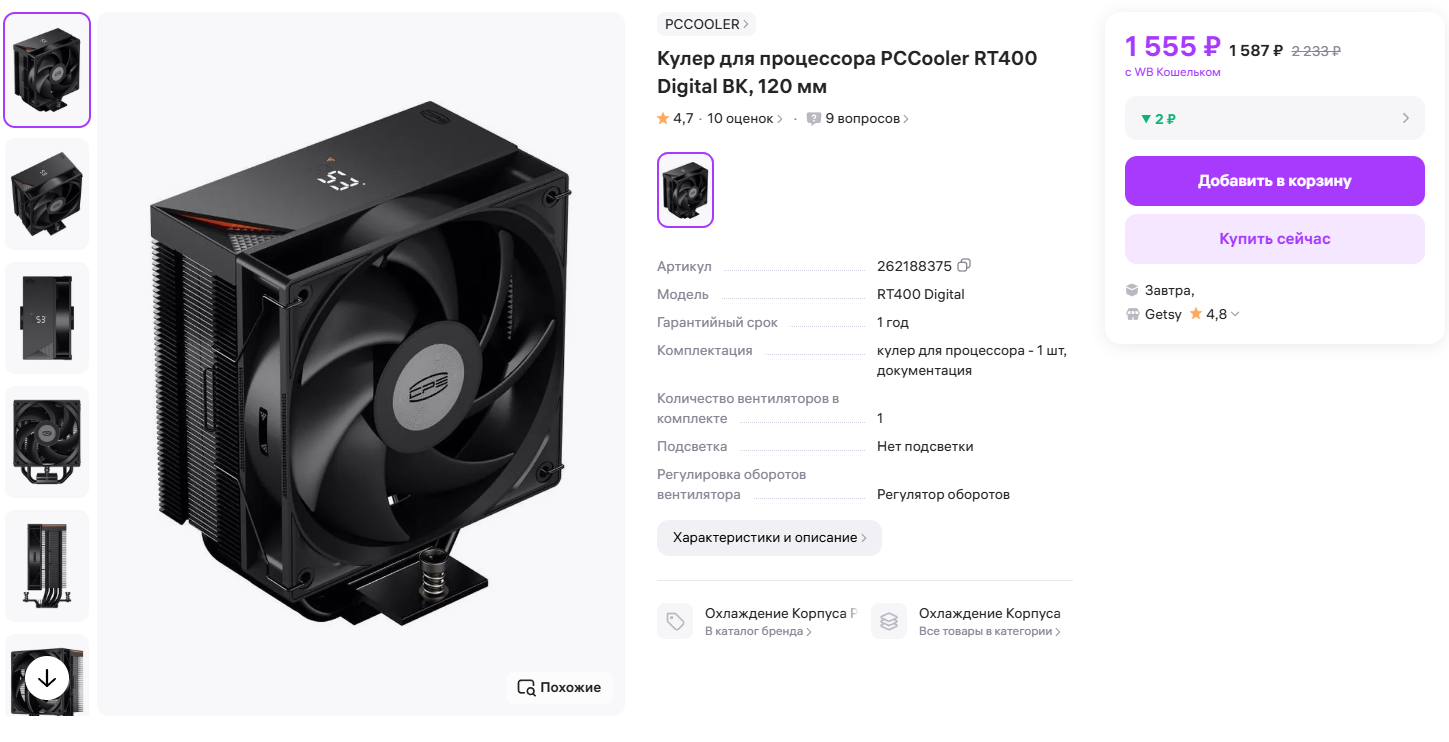Select the black color variant swatch
Screen dimensions: 1449x742
click(685, 190)
